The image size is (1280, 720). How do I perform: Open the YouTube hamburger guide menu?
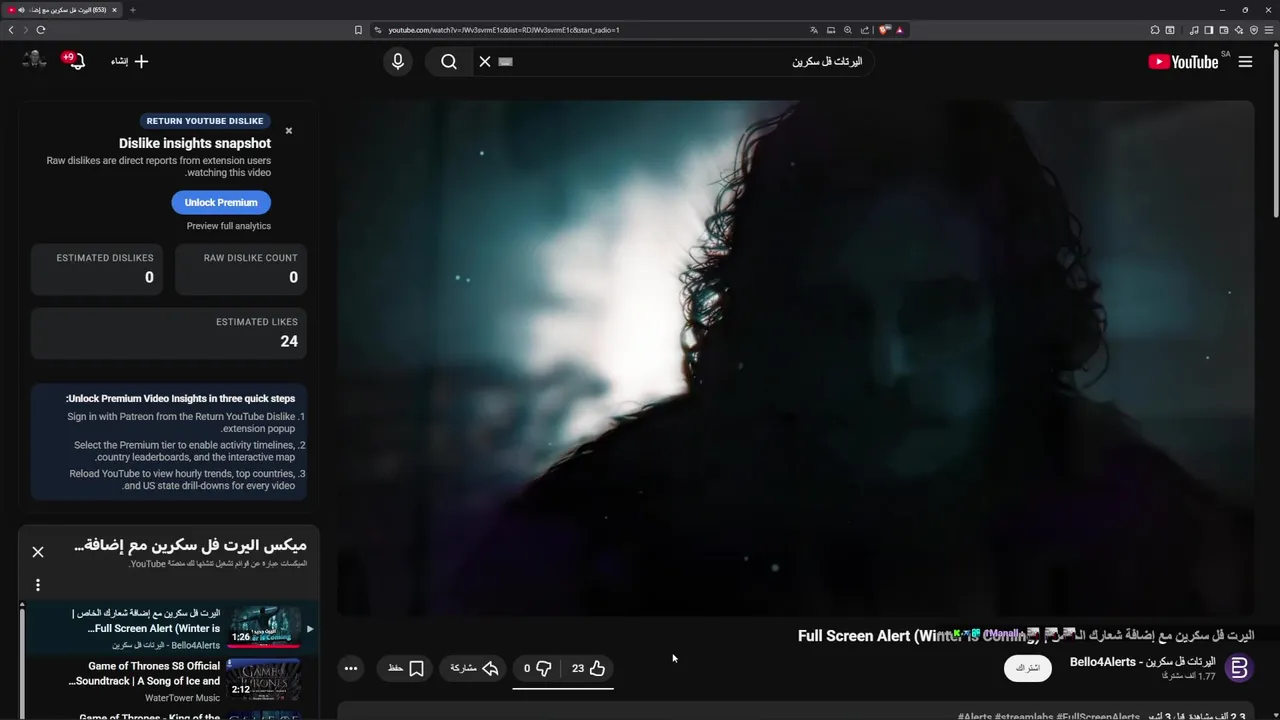1245,62
